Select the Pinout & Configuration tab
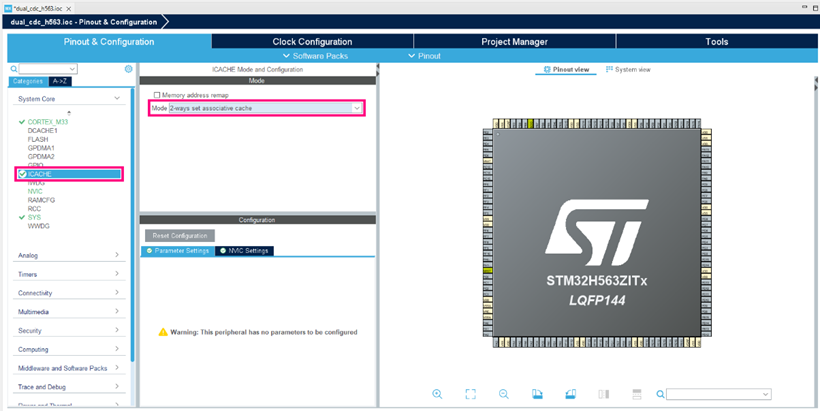The height and width of the screenshot is (411, 820). click(109, 42)
